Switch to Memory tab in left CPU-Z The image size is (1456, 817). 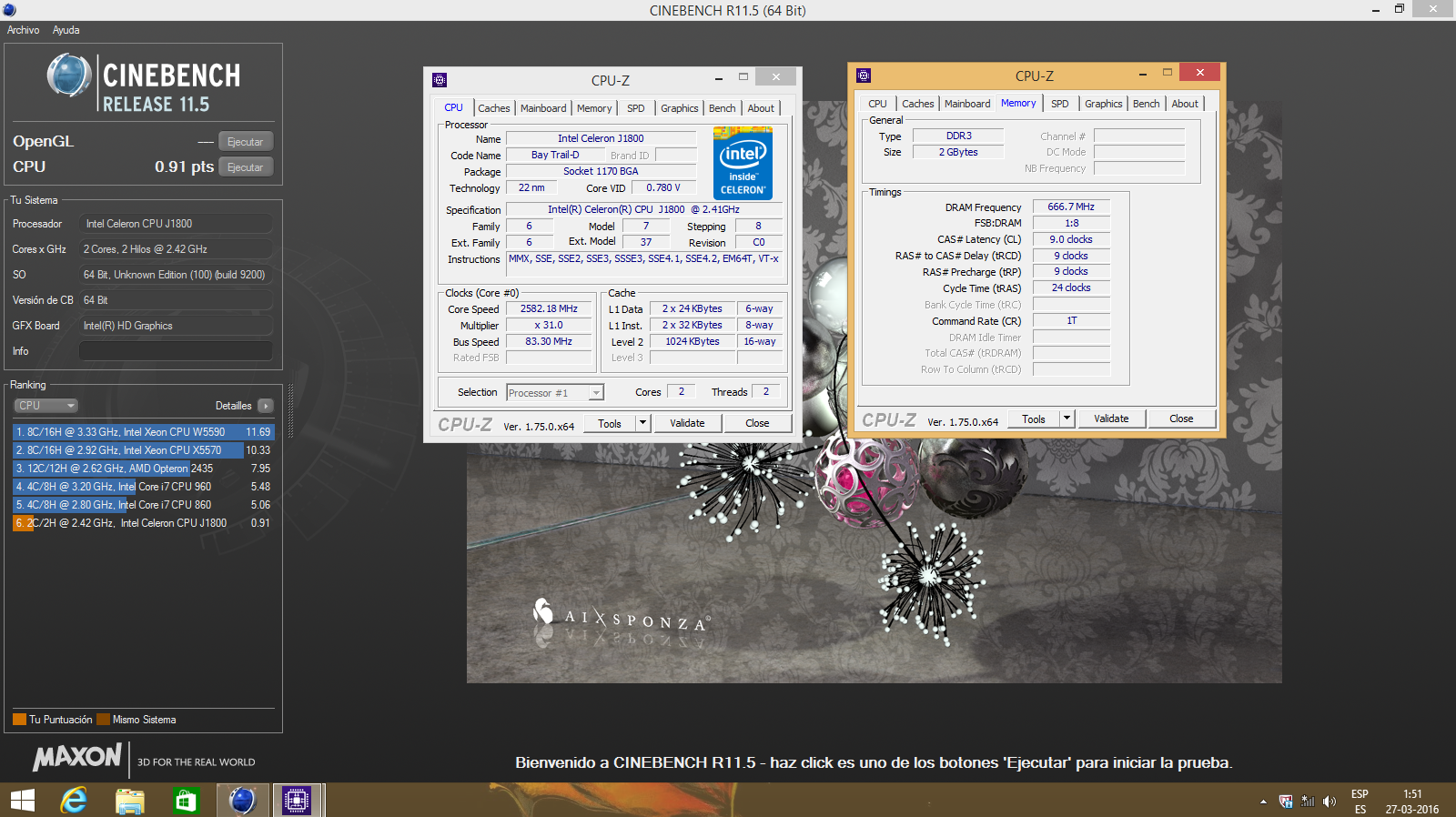click(x=594, y=108)
